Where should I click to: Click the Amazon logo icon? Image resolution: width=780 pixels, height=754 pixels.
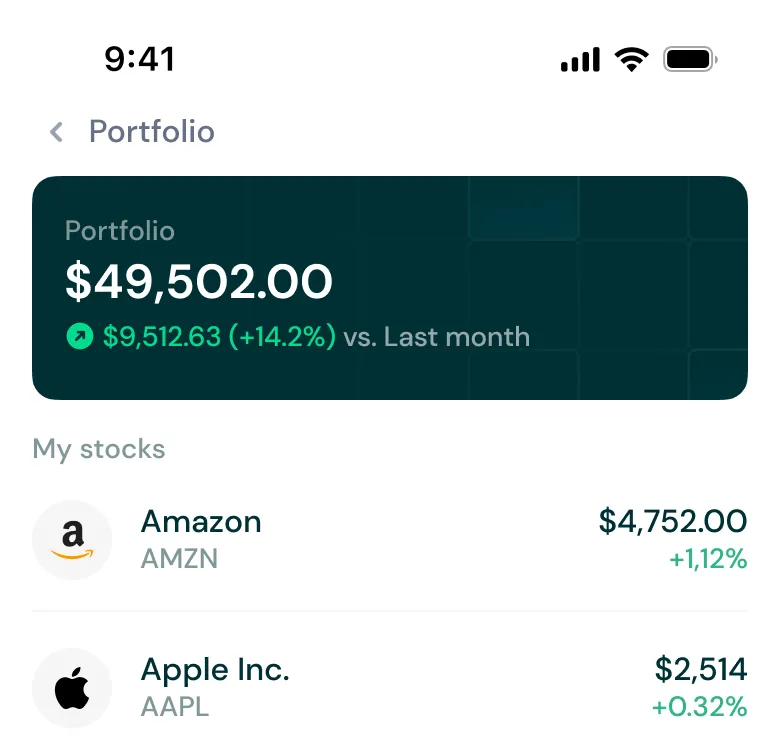72,540
